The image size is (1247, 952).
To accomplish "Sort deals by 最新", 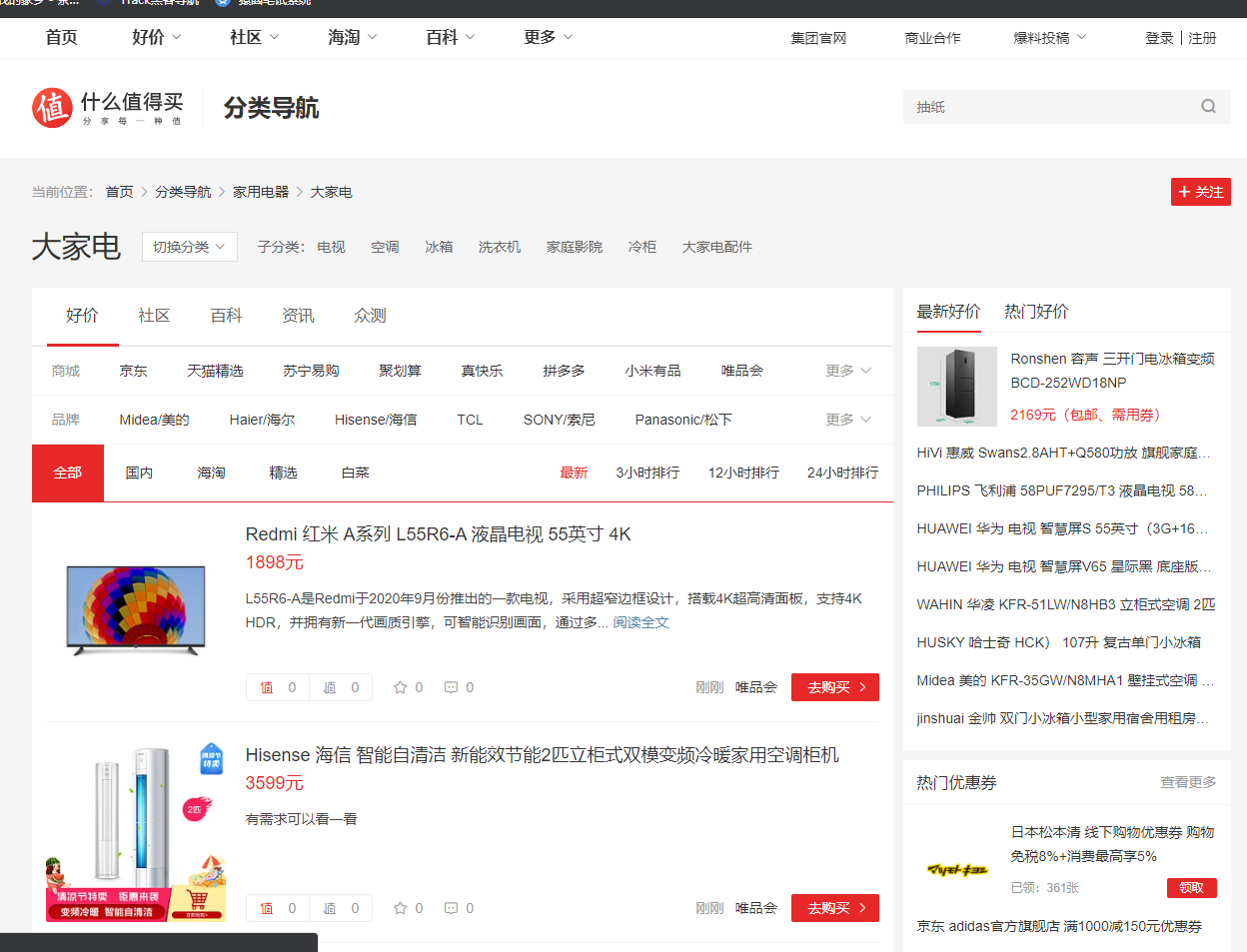I will (574, 473).
